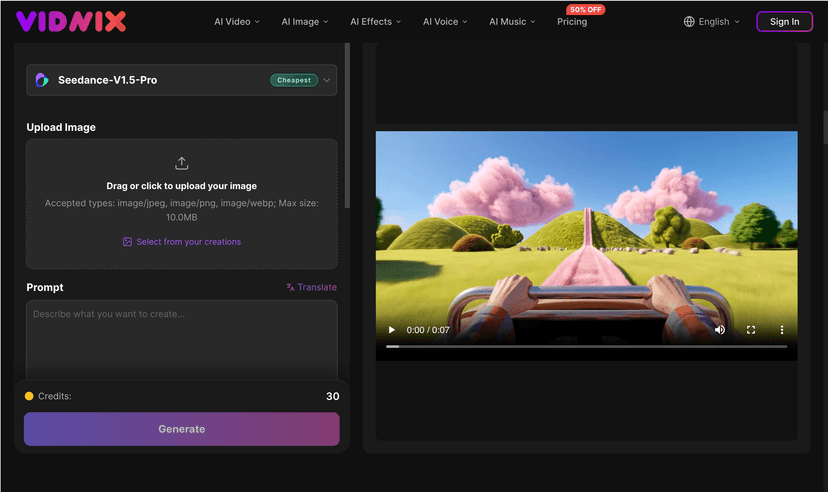Click the Cheapest tag
828x492 pixels.
pos(294,80)
